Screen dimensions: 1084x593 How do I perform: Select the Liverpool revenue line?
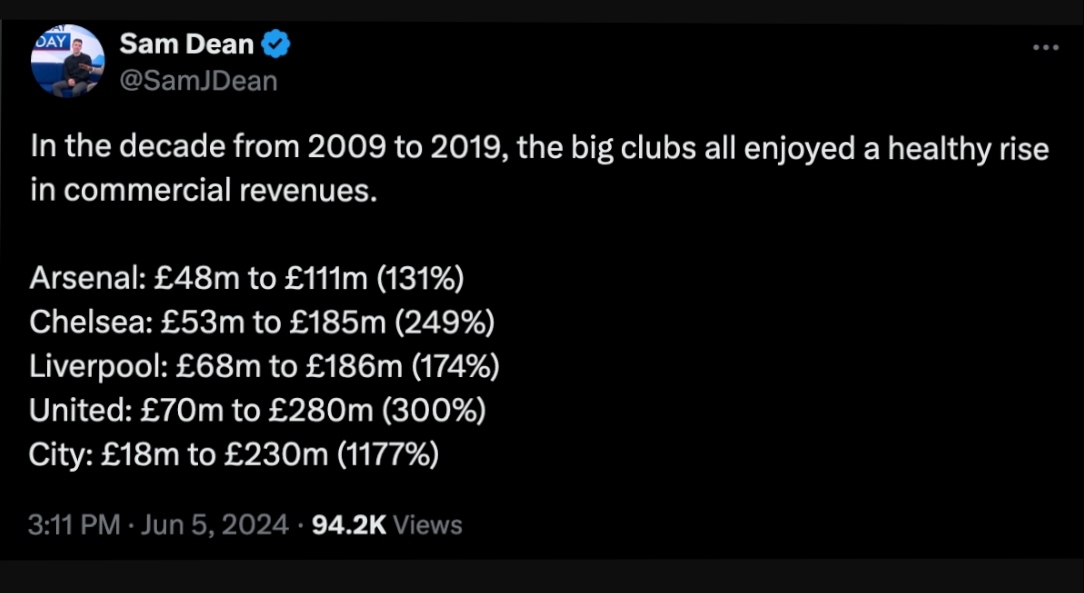264,367
